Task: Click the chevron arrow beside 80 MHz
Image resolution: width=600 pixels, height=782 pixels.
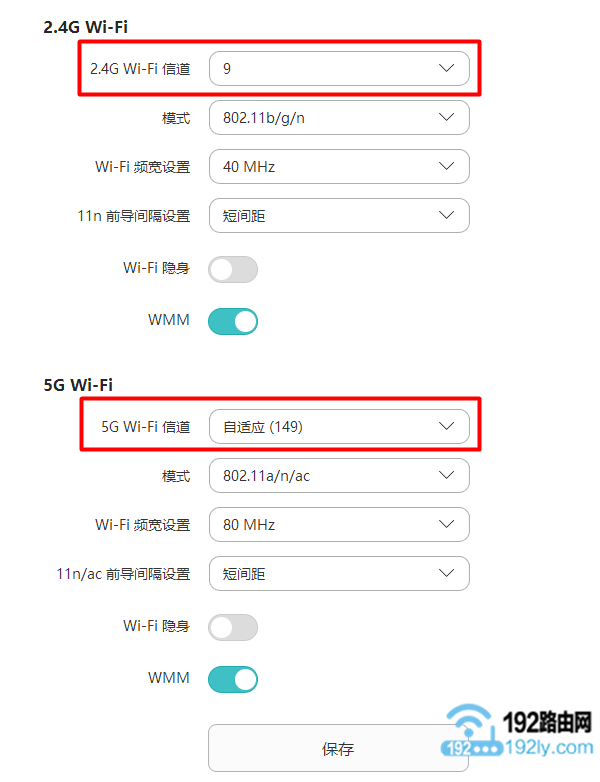Action: tap(447, 525)
